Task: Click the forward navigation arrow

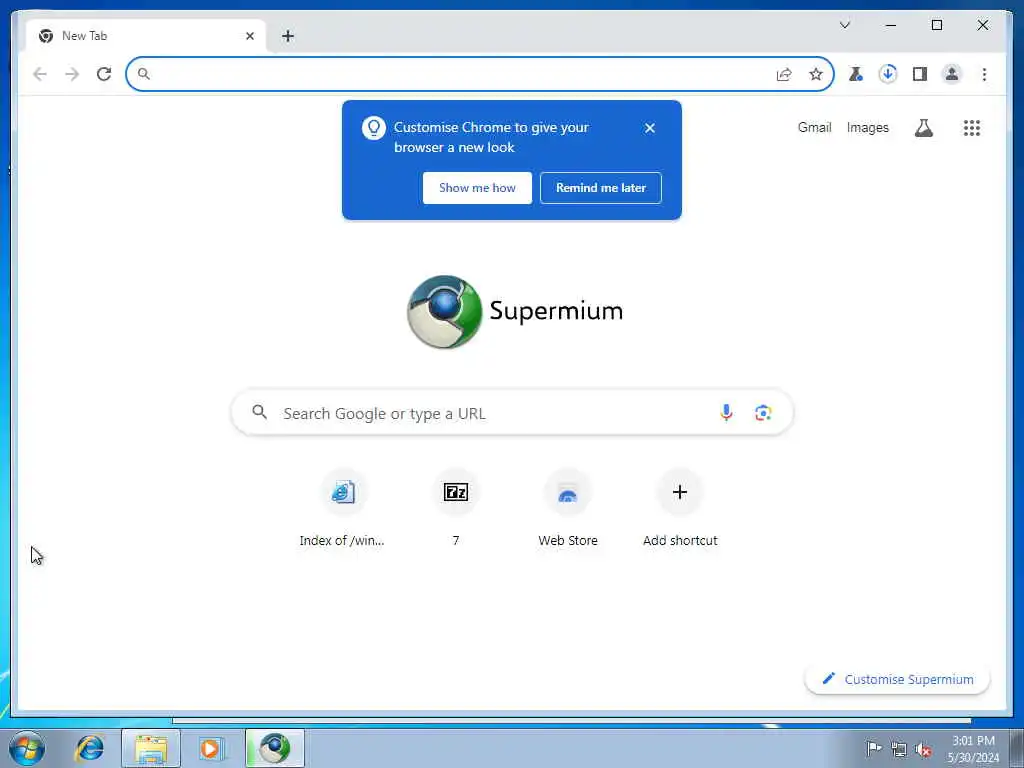Action: click(x=72, y=74)
